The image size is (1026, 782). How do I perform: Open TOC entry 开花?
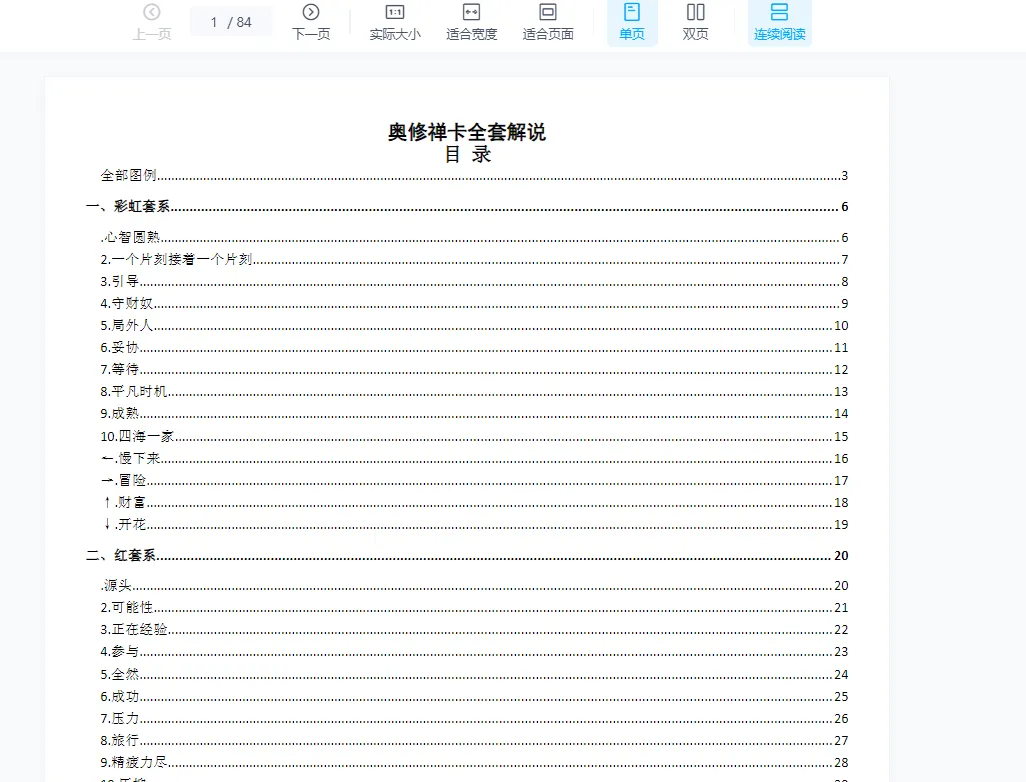click(474, 524)
